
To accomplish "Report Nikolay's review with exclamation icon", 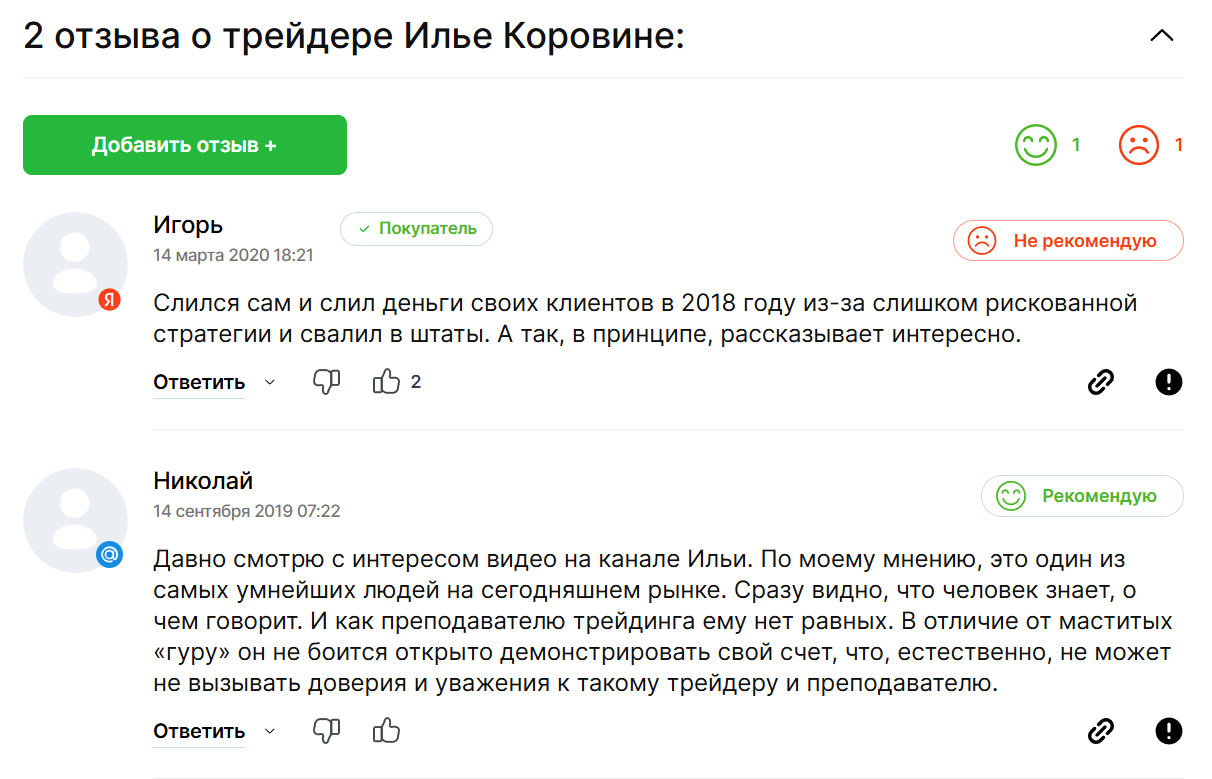I will (x=1168, y=731).
